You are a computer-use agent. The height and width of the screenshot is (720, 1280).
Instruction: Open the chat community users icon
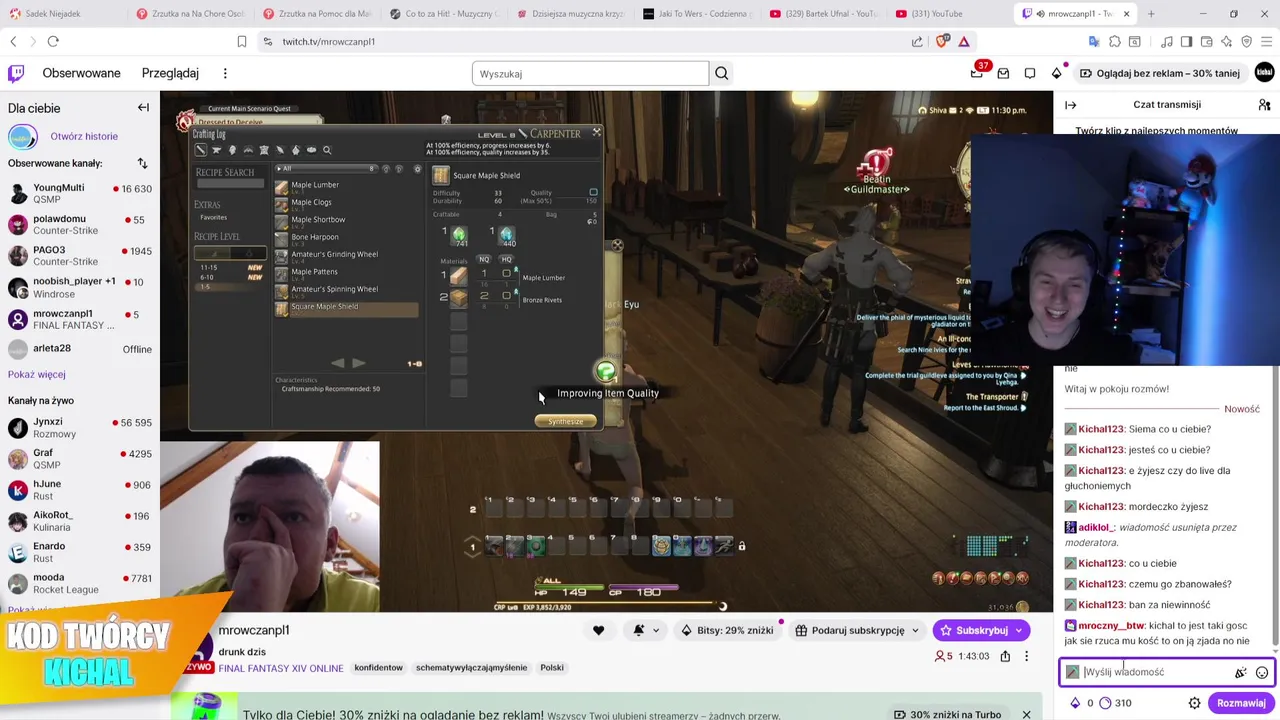coord(1265,105)
